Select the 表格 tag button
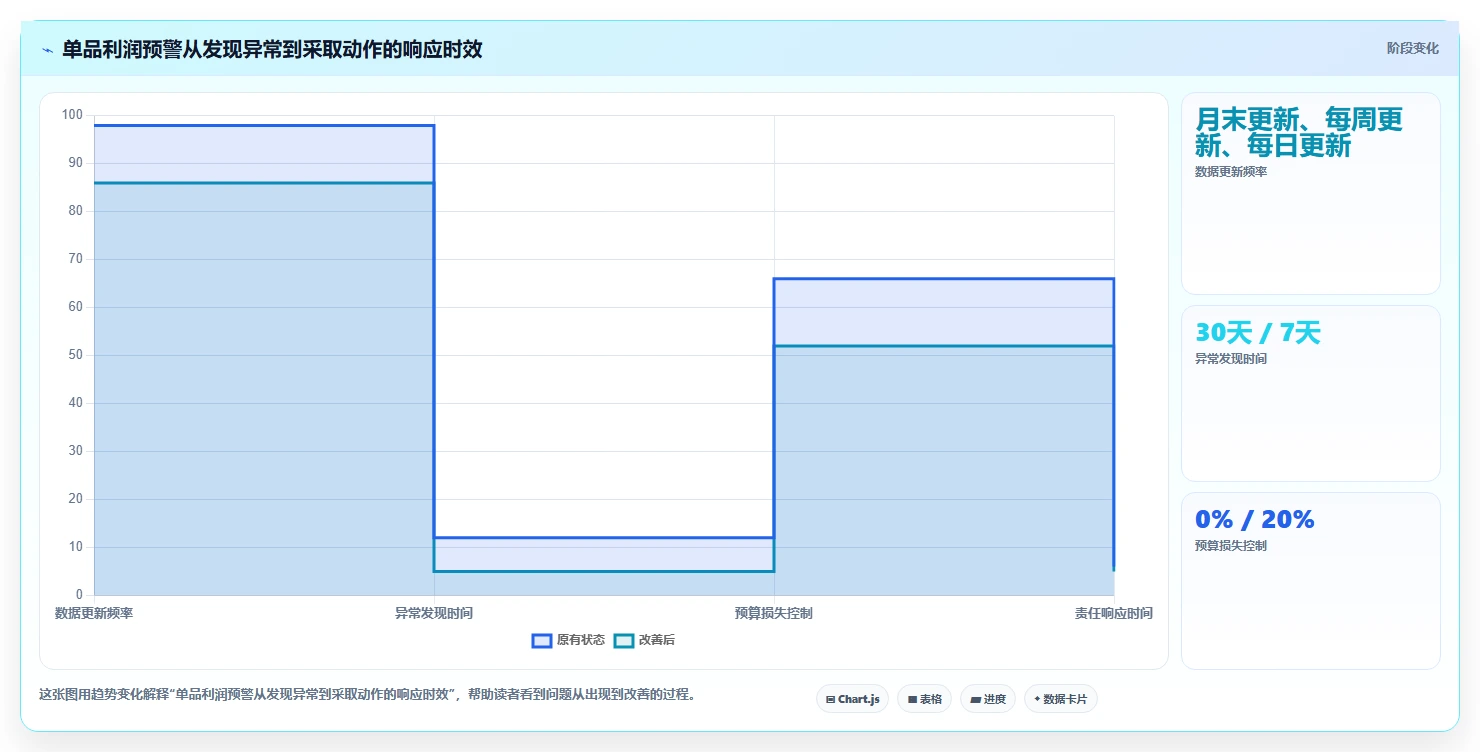This screenshot has height=752, width=1480. click(x=924, y=699)
